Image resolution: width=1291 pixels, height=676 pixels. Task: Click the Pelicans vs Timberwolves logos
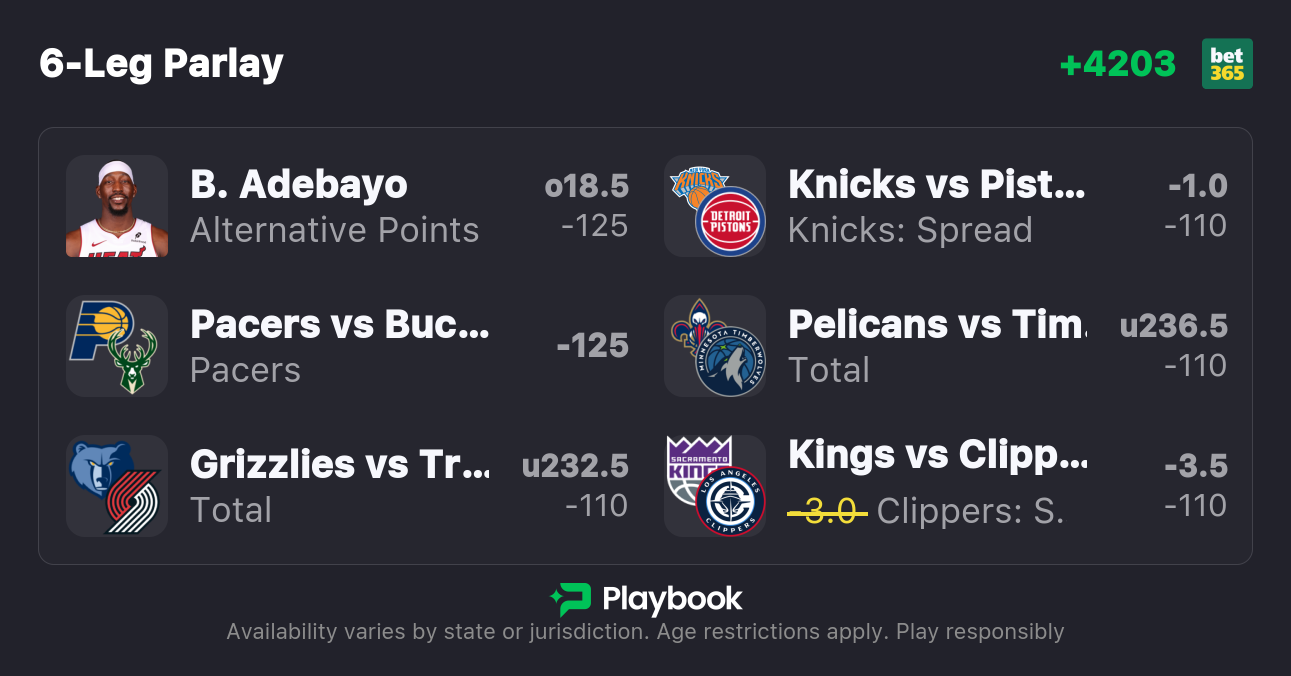(715, 346)
